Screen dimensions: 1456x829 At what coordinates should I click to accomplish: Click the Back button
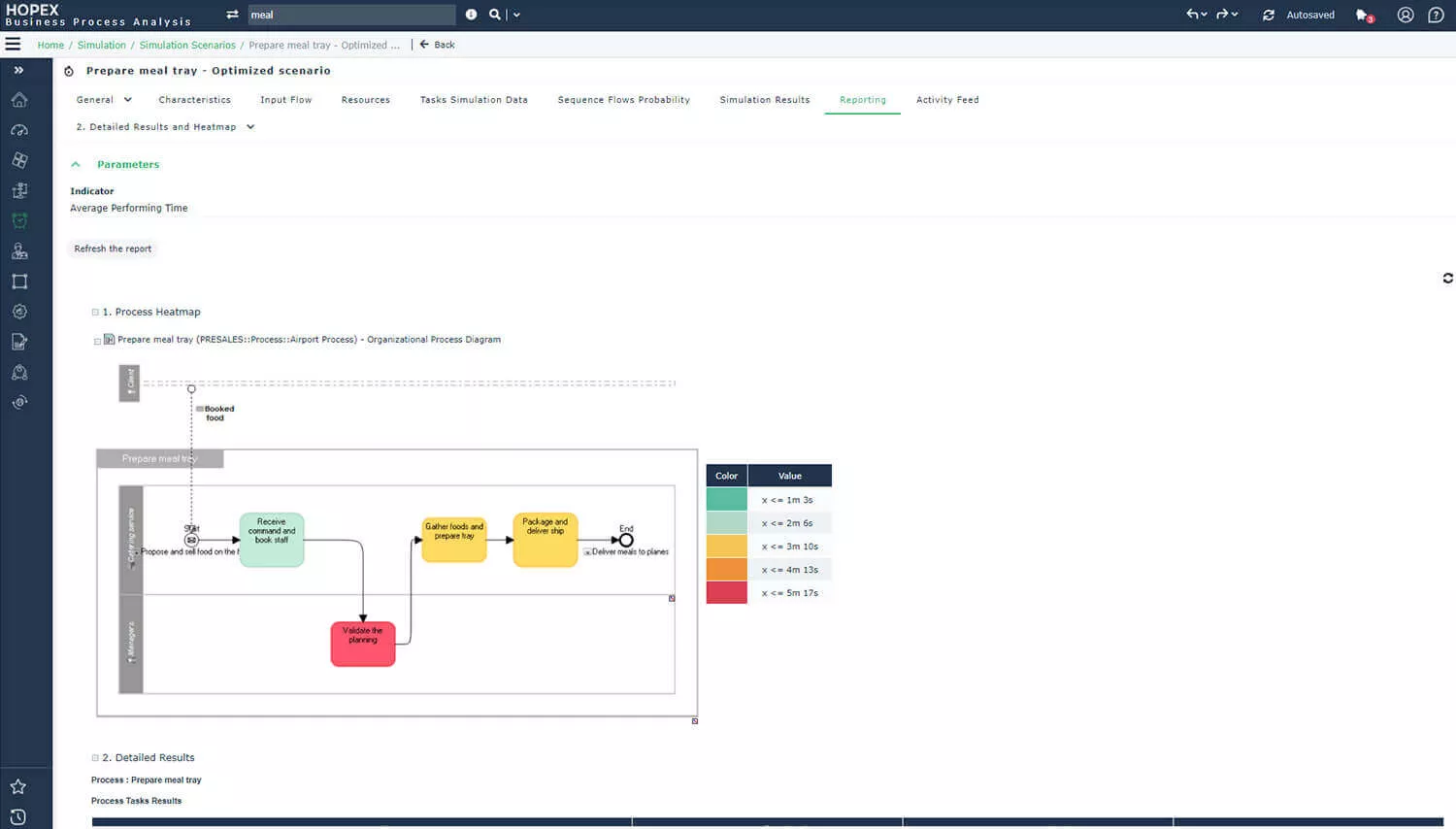[x=437, y=45]
